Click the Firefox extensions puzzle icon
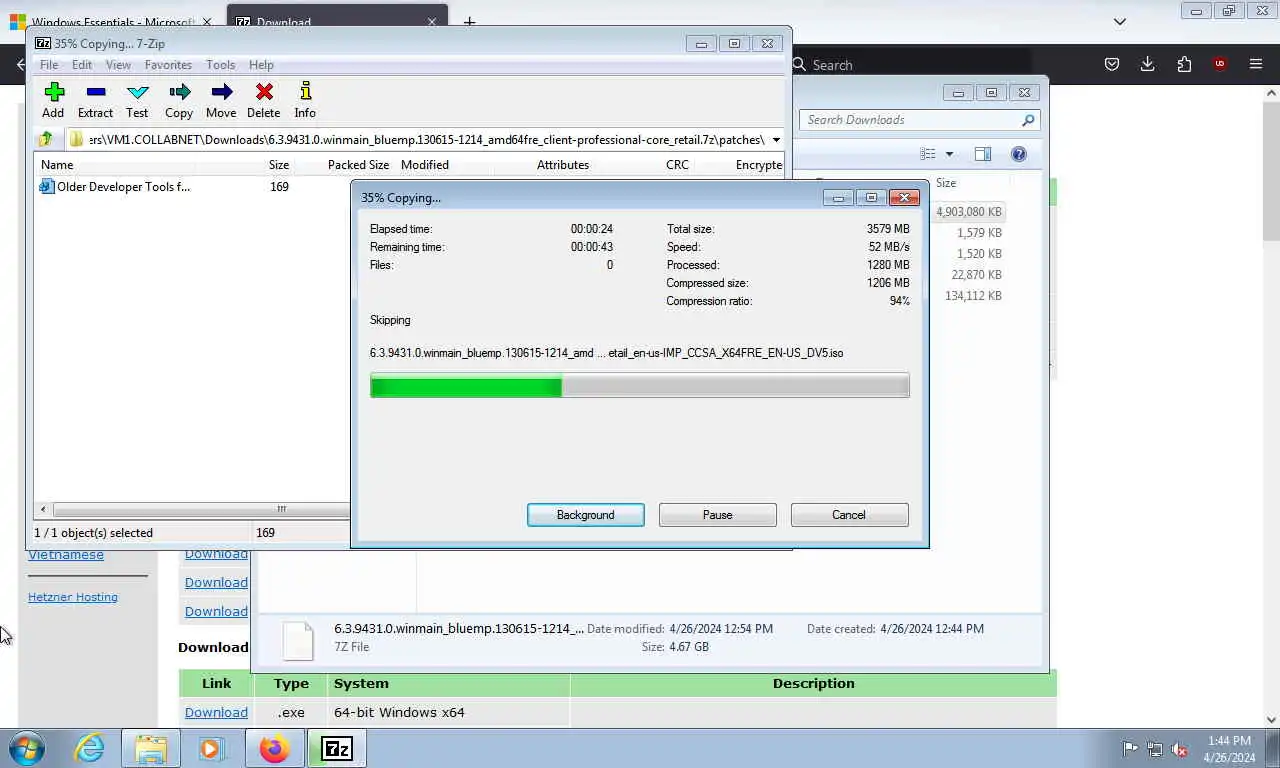 point(1184,64)
